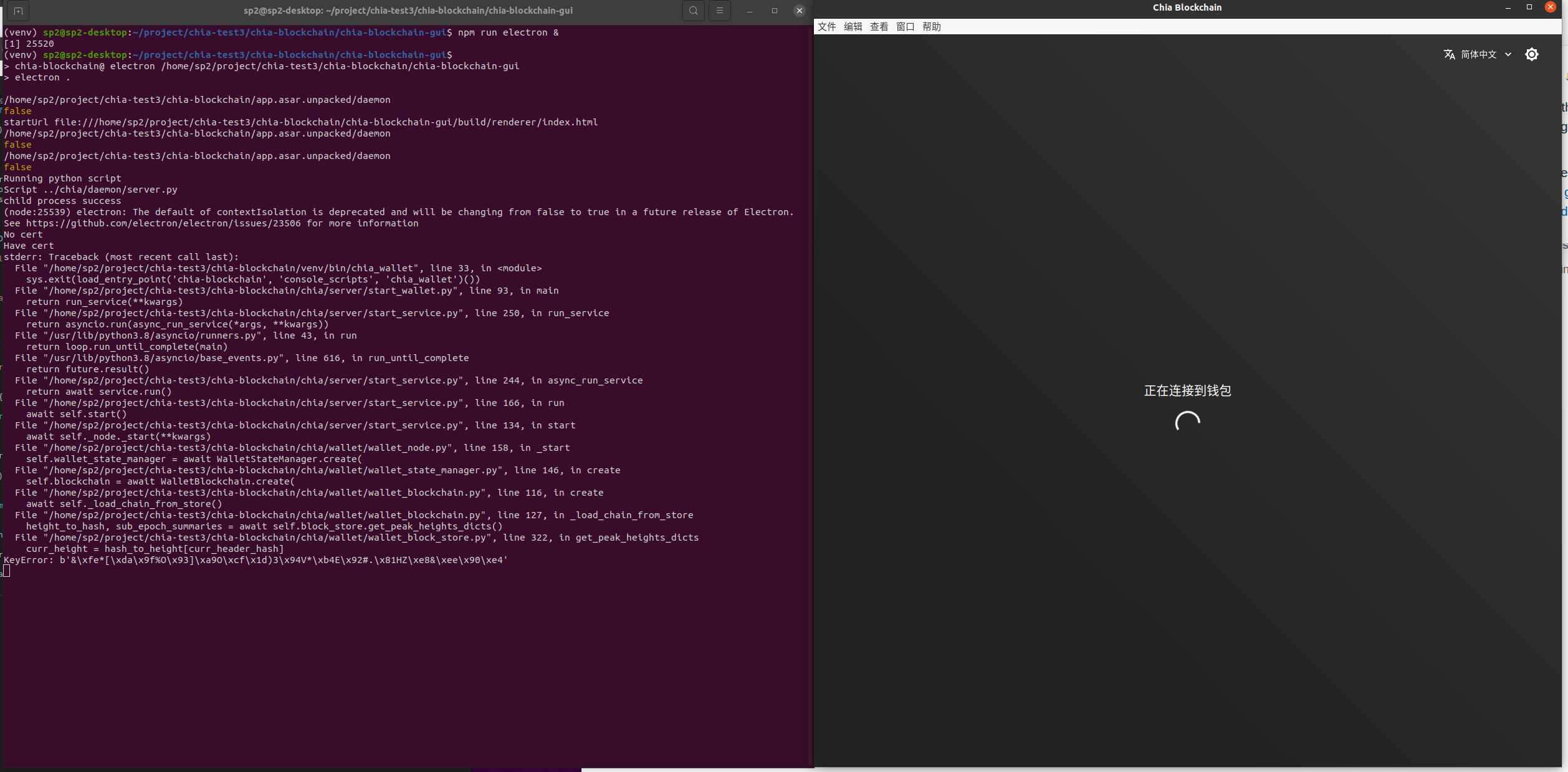Click the translate language icon beside 简体中文

tap(1450, 54)
